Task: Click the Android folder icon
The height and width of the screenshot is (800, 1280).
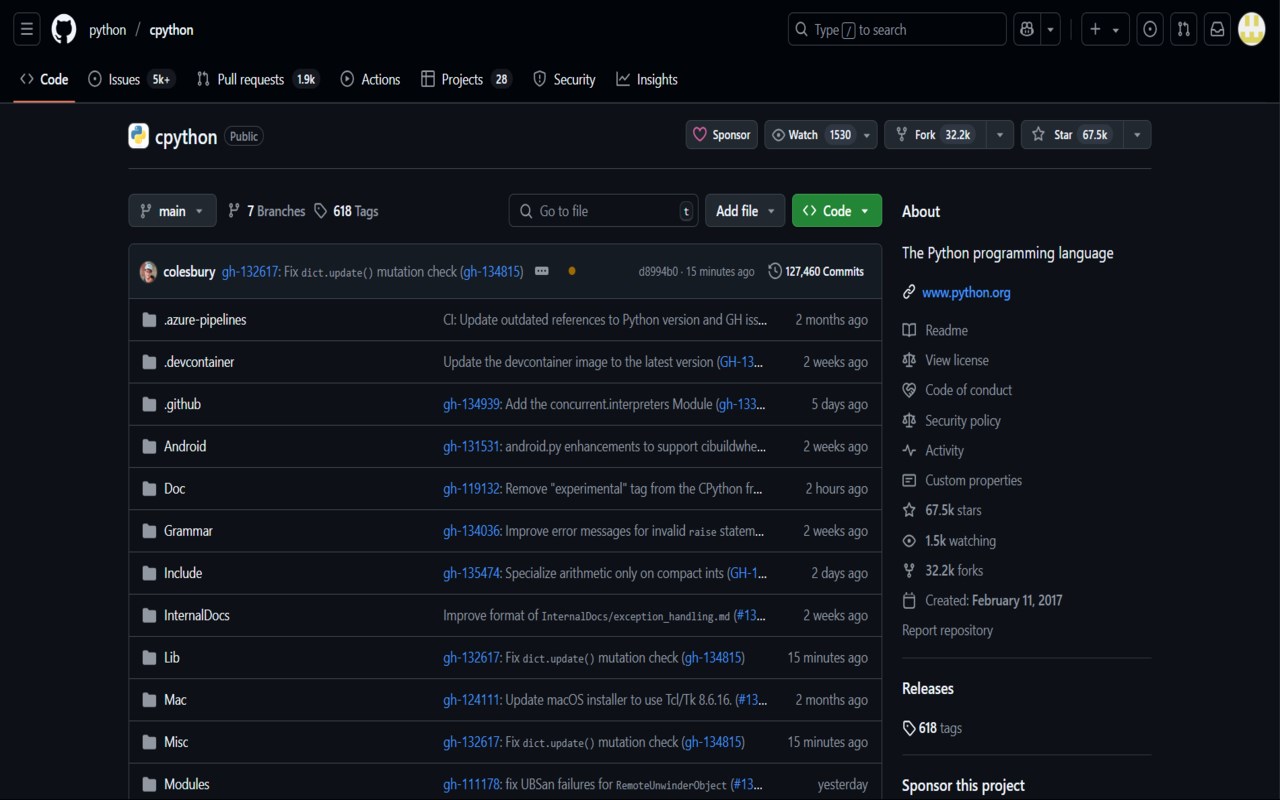Action: pyautogui.click(x=149, y=447)
